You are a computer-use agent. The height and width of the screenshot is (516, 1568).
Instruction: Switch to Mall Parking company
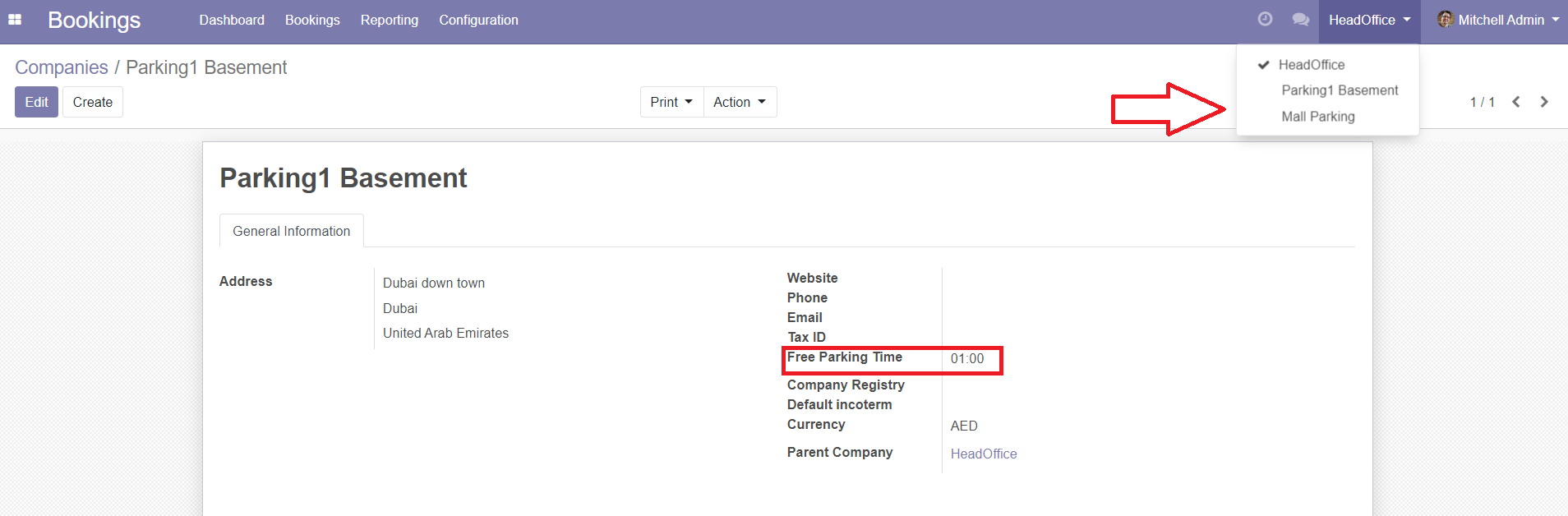click(x=1317, y=117)
